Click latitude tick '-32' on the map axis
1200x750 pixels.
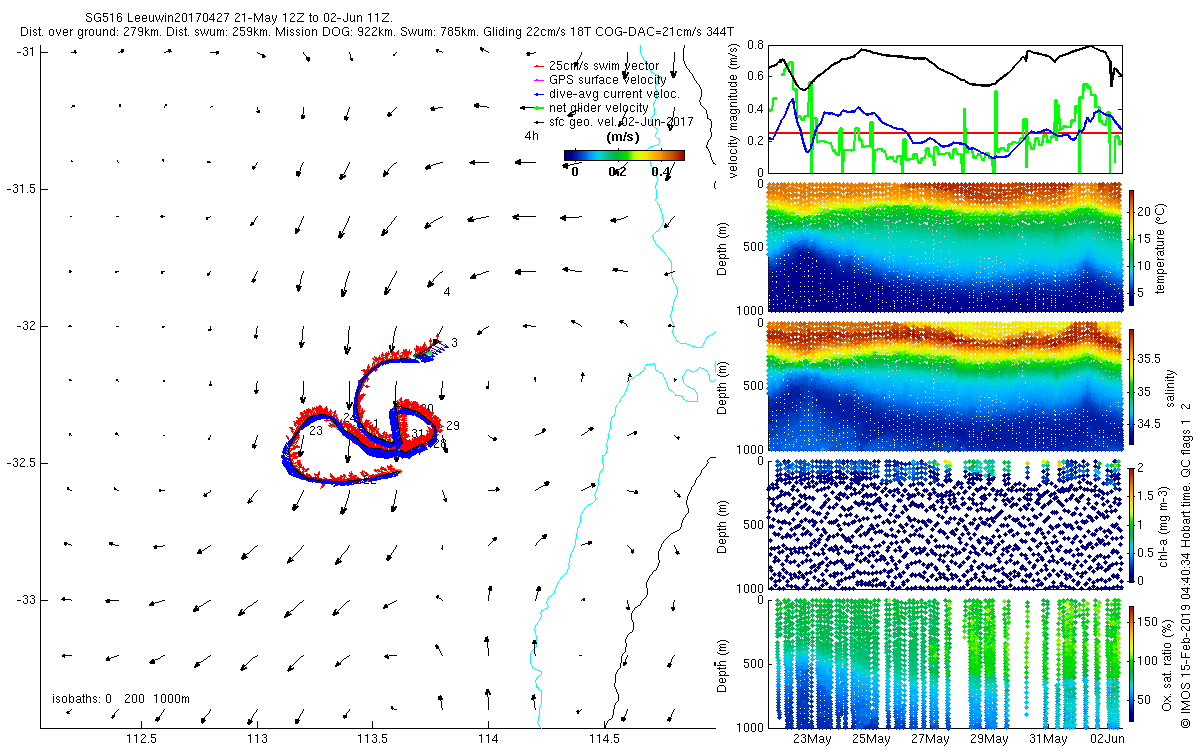pyautogui.click(x=25, y=326)
